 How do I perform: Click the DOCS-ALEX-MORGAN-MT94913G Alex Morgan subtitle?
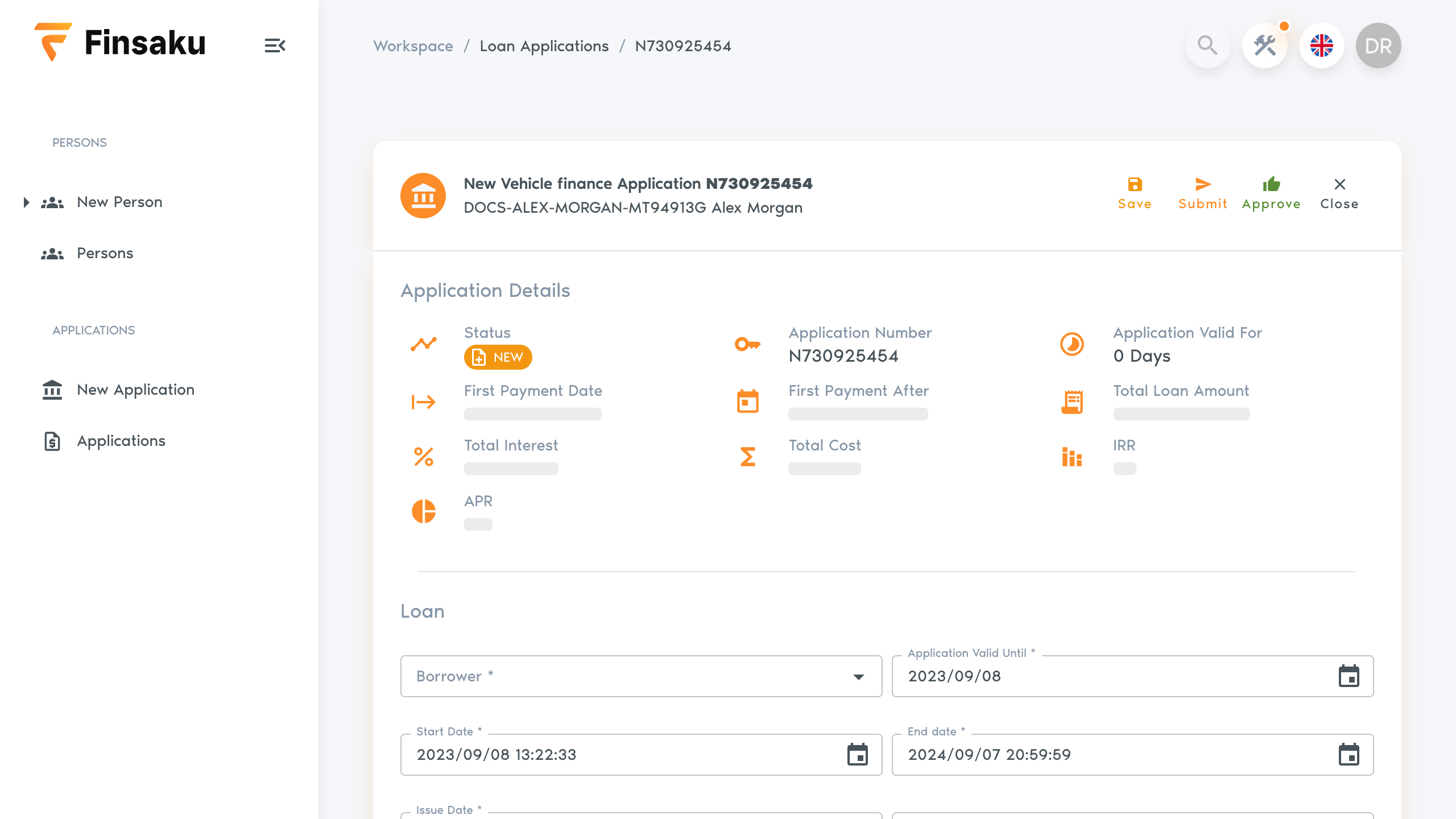[x=633, y=208]
